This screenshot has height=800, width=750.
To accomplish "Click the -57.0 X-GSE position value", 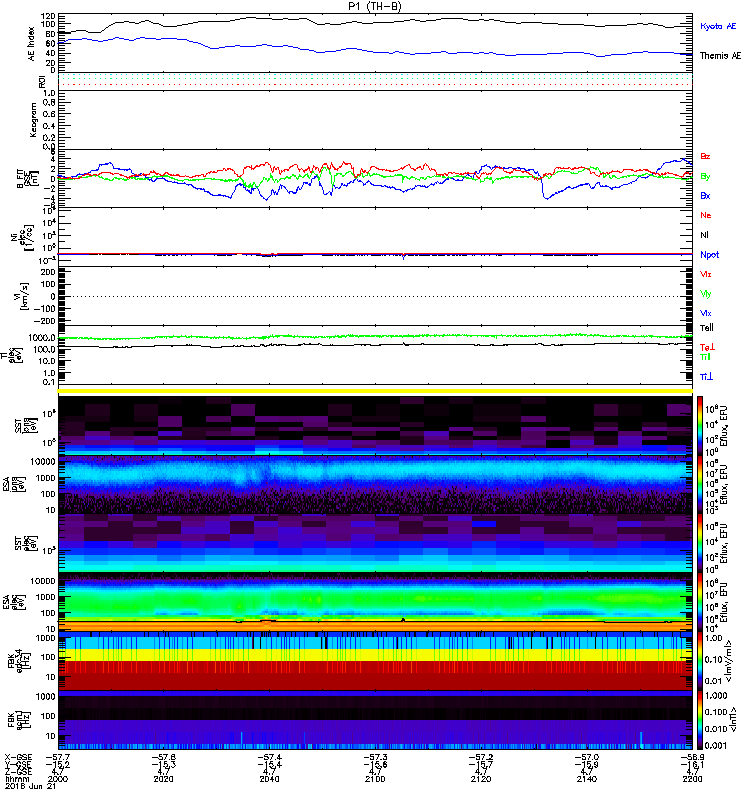I will (x=587, y=758).
